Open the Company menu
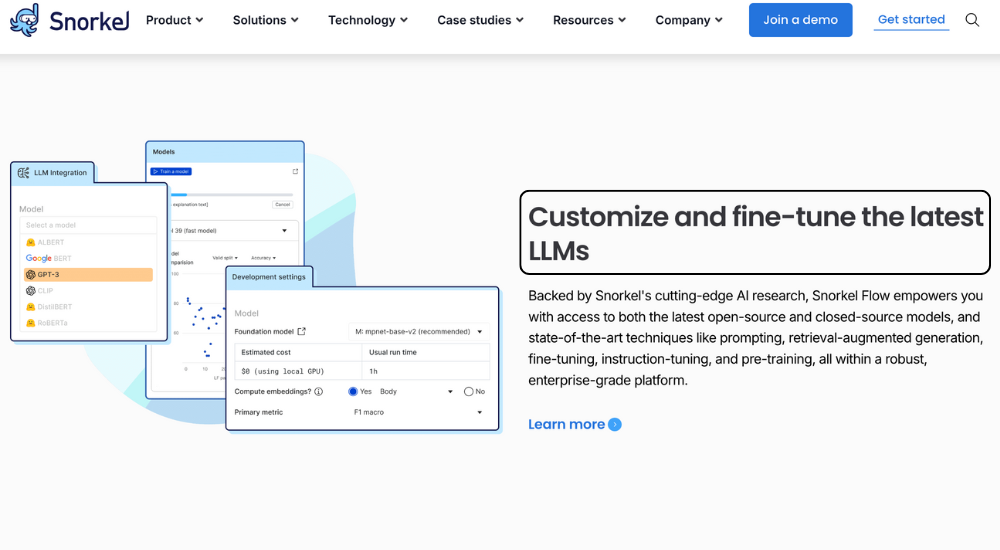Screen dimensions: 1000x550 [689, 20]
